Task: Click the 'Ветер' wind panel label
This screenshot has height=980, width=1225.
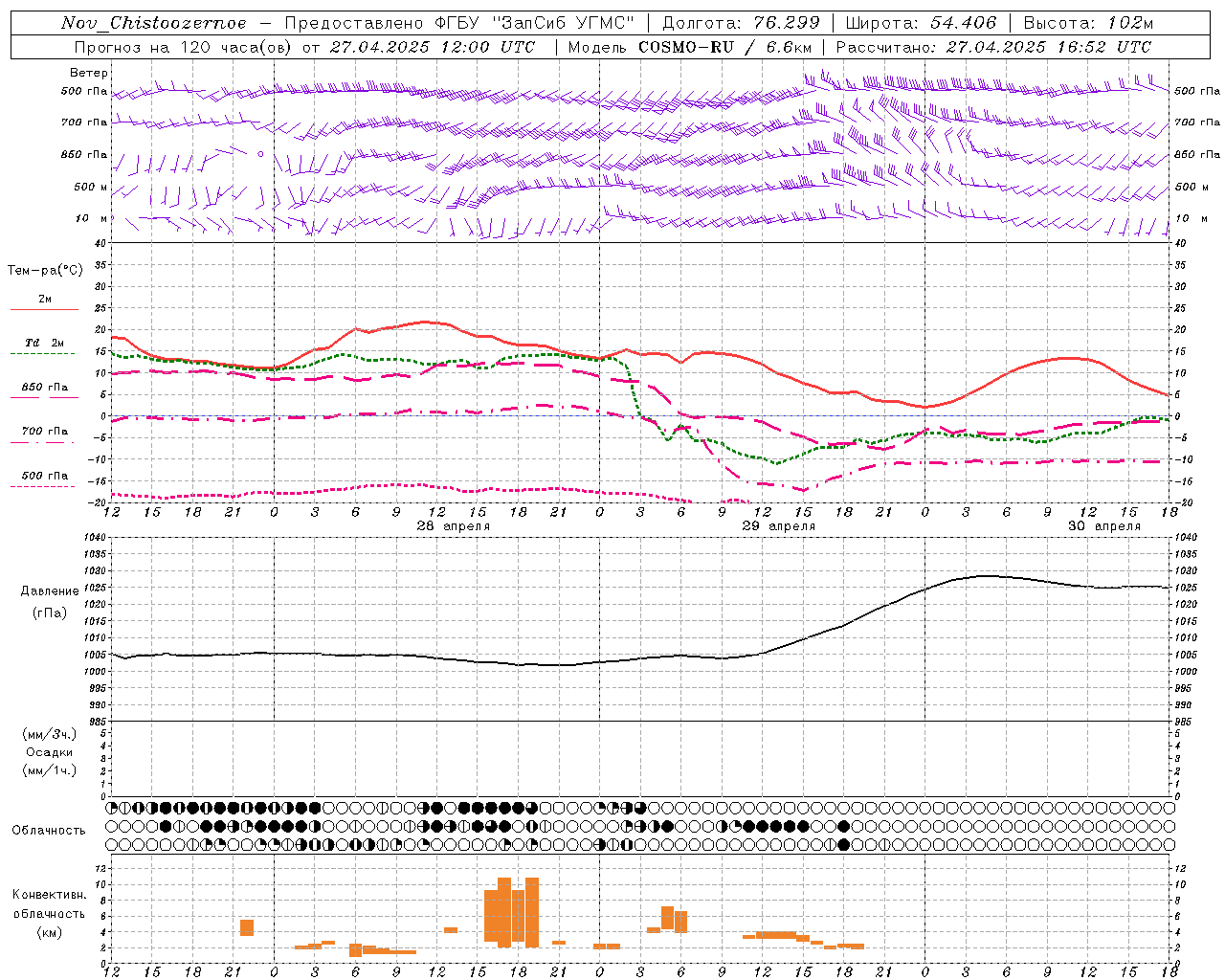Action: 89,73
